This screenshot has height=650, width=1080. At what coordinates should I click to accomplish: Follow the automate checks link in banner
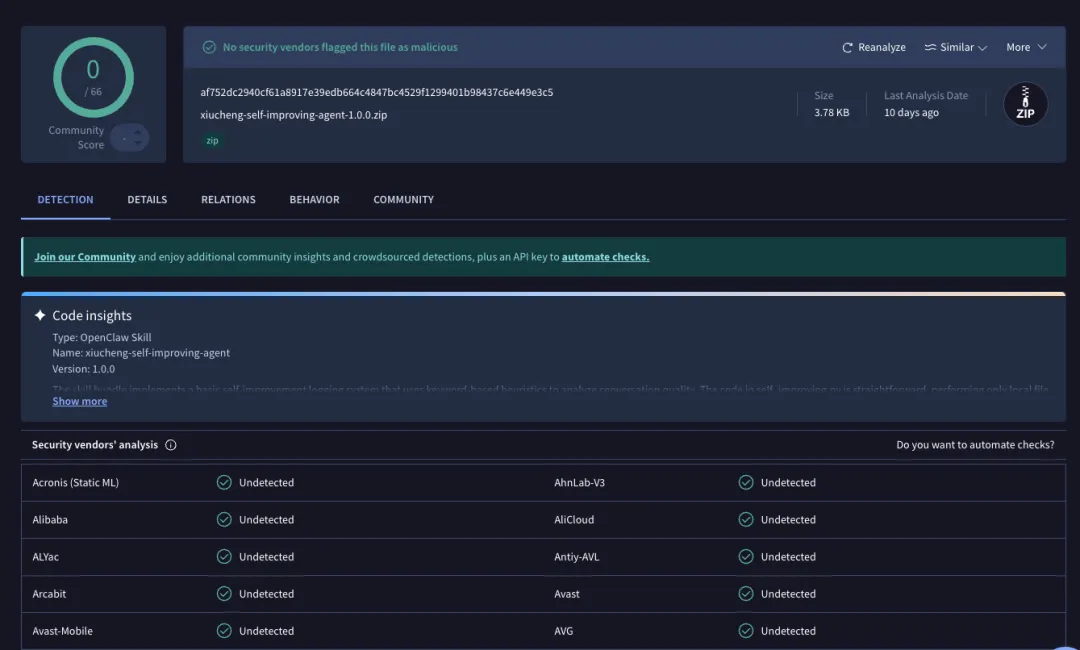tap(605, 257)
